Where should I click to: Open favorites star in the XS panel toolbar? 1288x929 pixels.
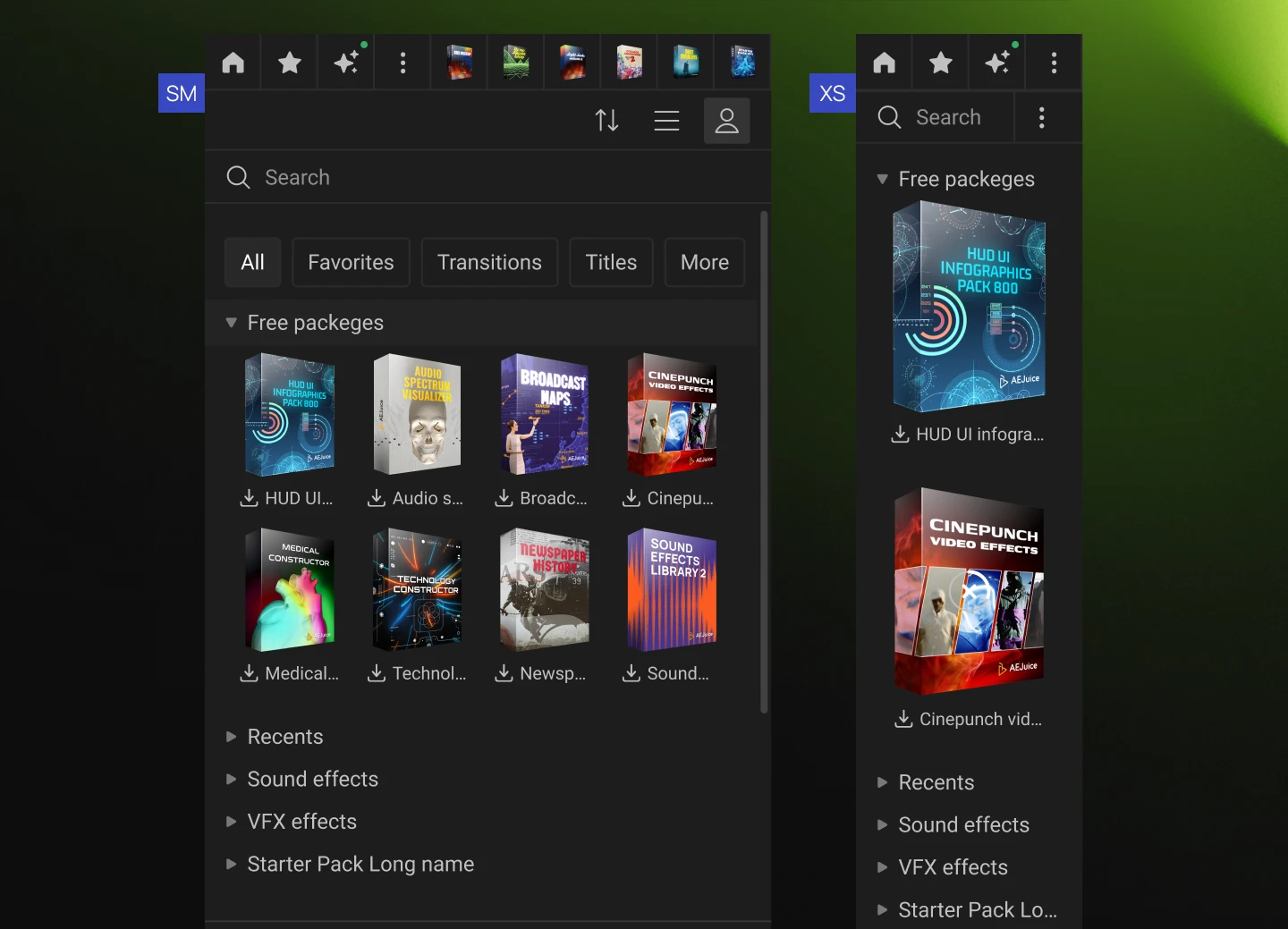click(x=941, y=63)
